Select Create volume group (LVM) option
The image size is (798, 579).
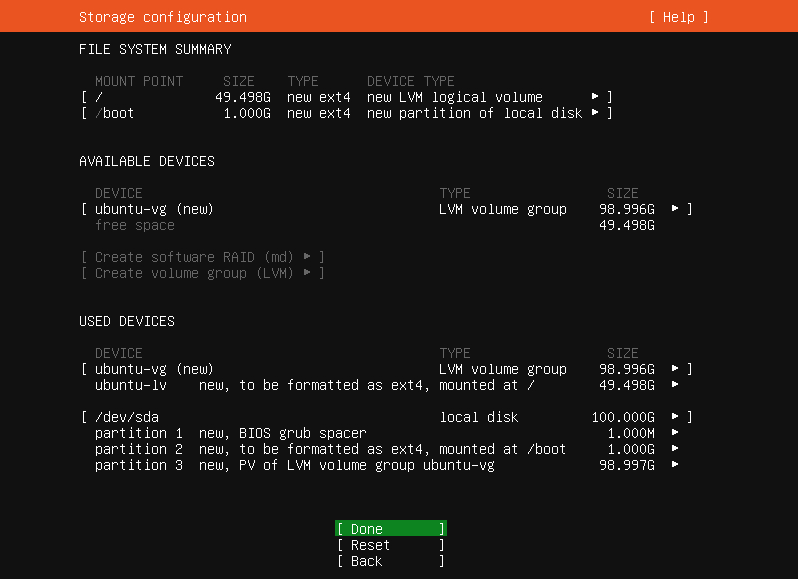pyautogui.click(x=203, y=273)
